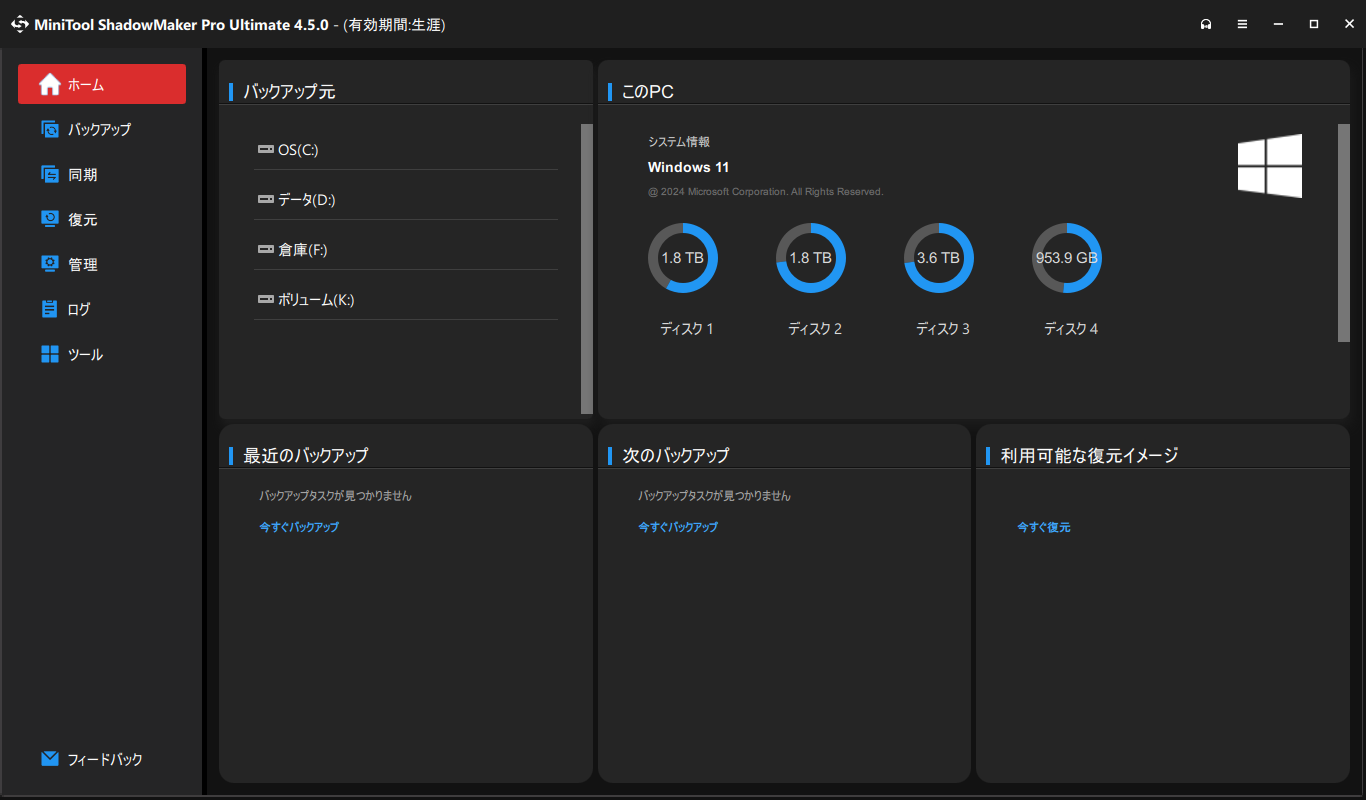Select the データ(D:) entry text
The width and height of the screenshot is (1366, 800).
tap(307, 200)
